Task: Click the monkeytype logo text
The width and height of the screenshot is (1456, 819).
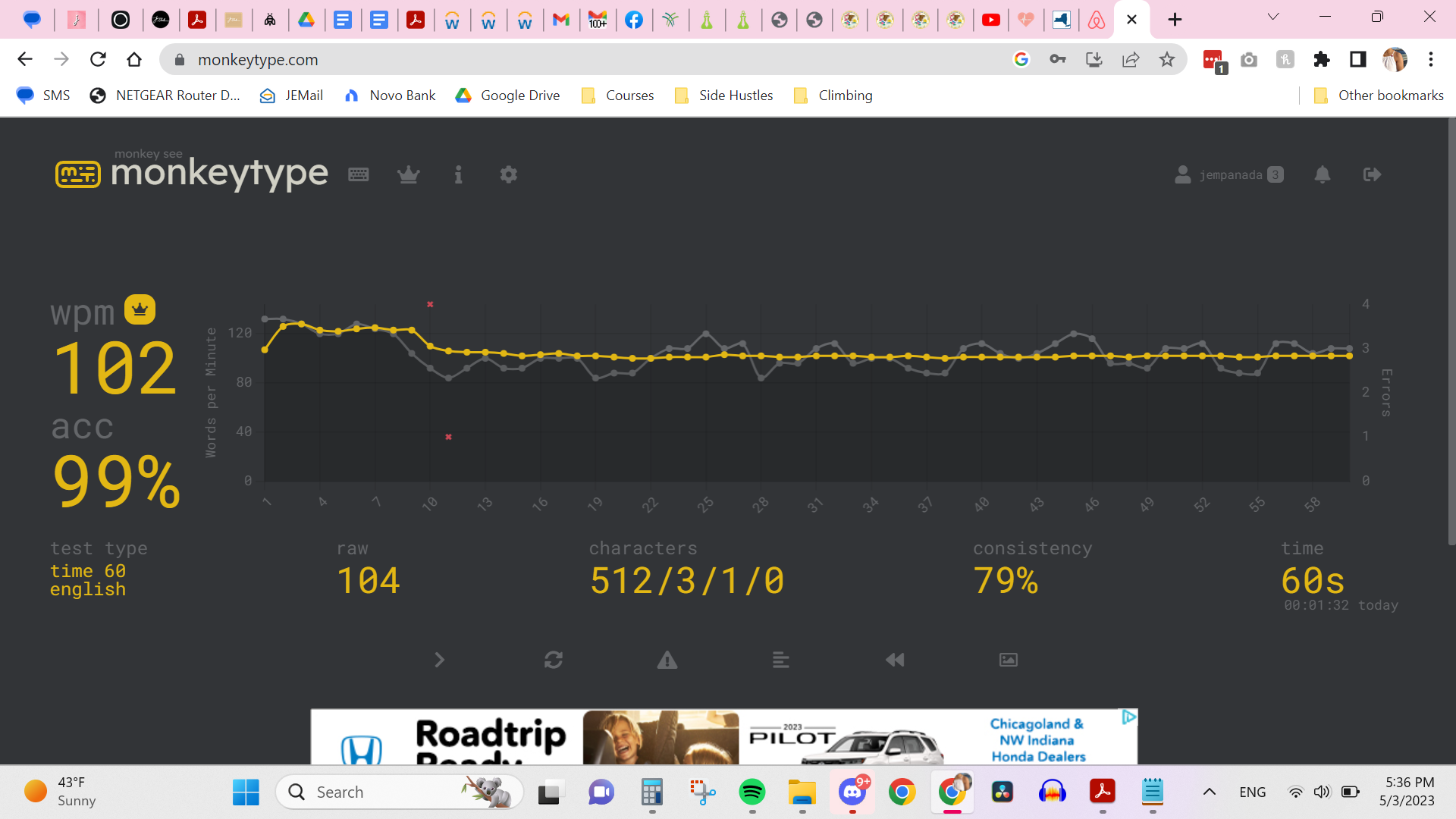Action: (x=219, y=173)
